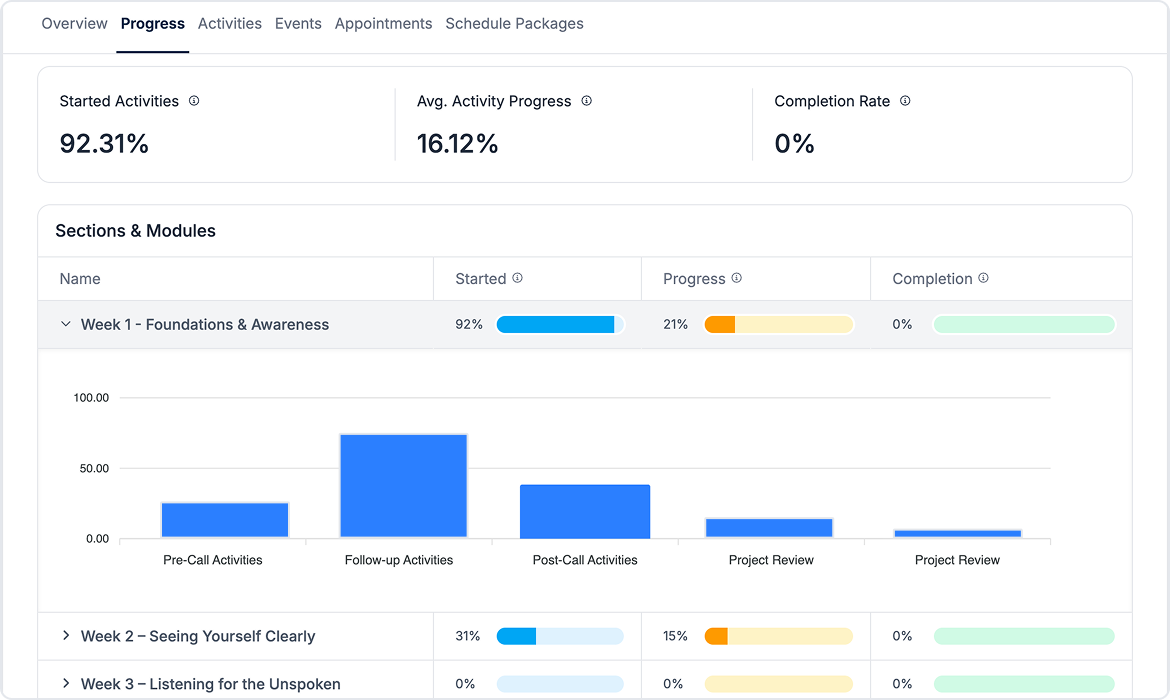Click the Pre-Call Activities bar
This screenshot has width=1170, height=700.
(x=225, y=518)
